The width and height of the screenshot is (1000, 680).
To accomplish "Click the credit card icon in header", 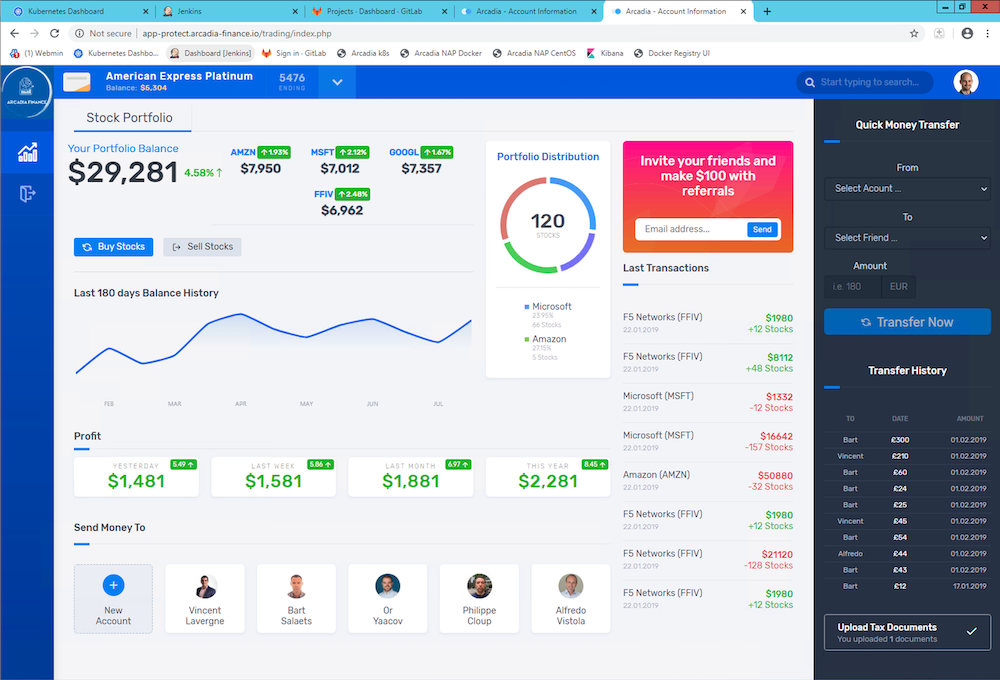I will click(x=77, y=82).
